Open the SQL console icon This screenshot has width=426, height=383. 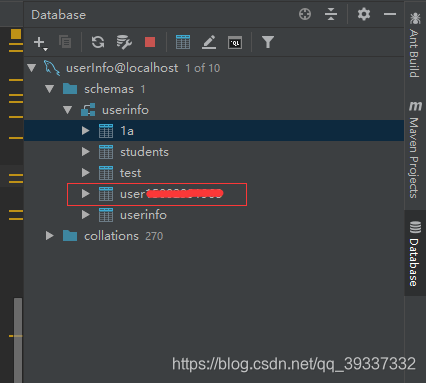(235, 43)
